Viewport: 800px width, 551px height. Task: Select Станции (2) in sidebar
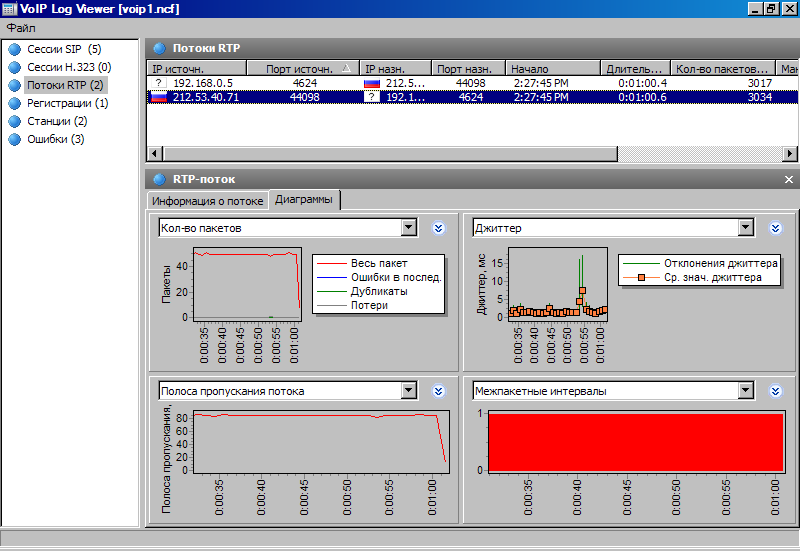[57, 121]
